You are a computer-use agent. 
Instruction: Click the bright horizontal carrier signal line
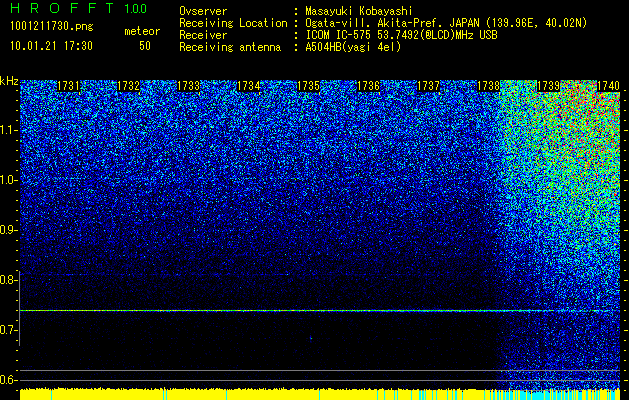click(x=320, y=311)
